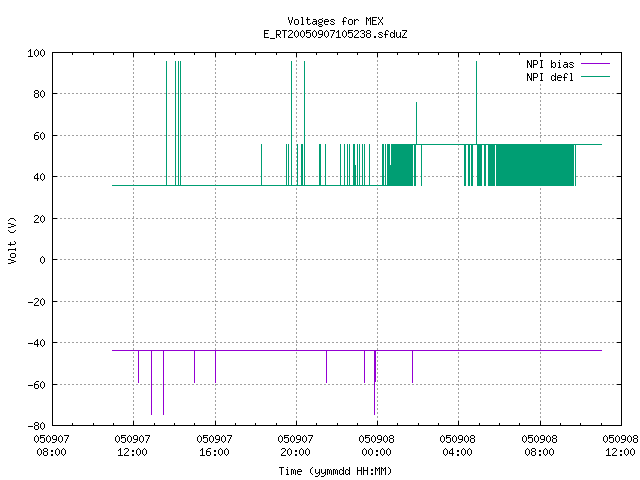The height and width of the screenshot is (480, 640).
Task: Click the y-axis tick label -40
Action: coord(36,343)
